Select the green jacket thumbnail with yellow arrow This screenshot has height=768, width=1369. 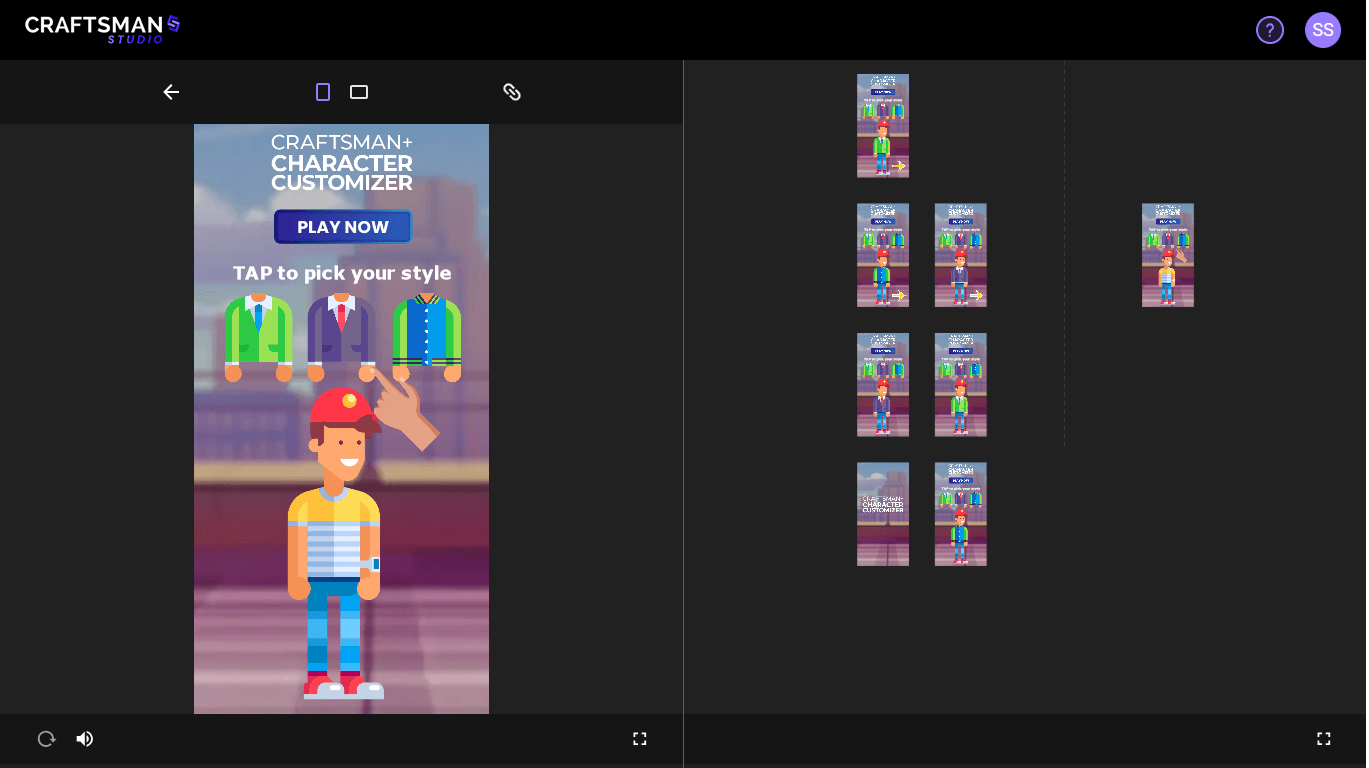click(883, 126)
